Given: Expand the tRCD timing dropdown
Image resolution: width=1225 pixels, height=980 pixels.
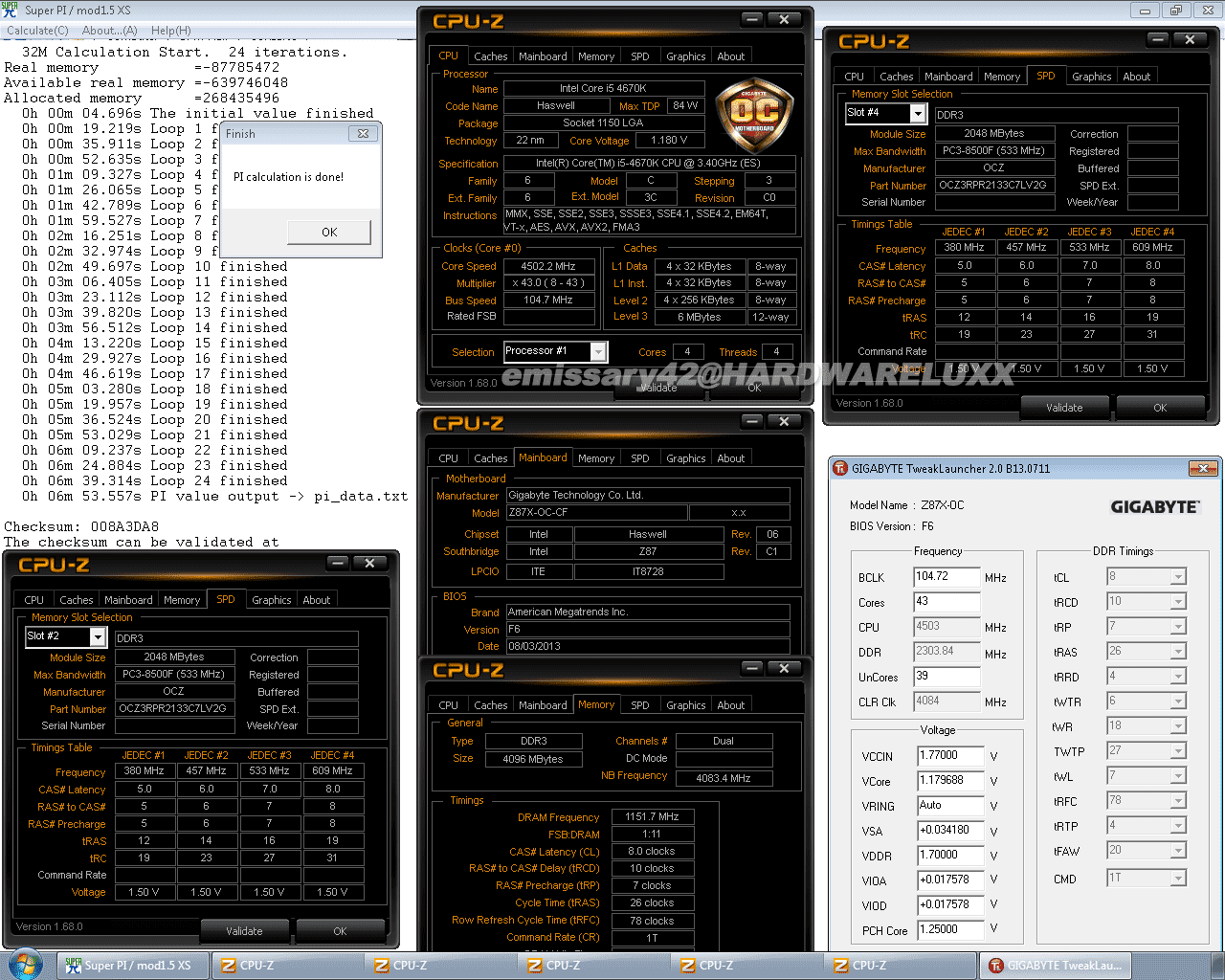Looking at the screenshot, I should click(1178, 602).
